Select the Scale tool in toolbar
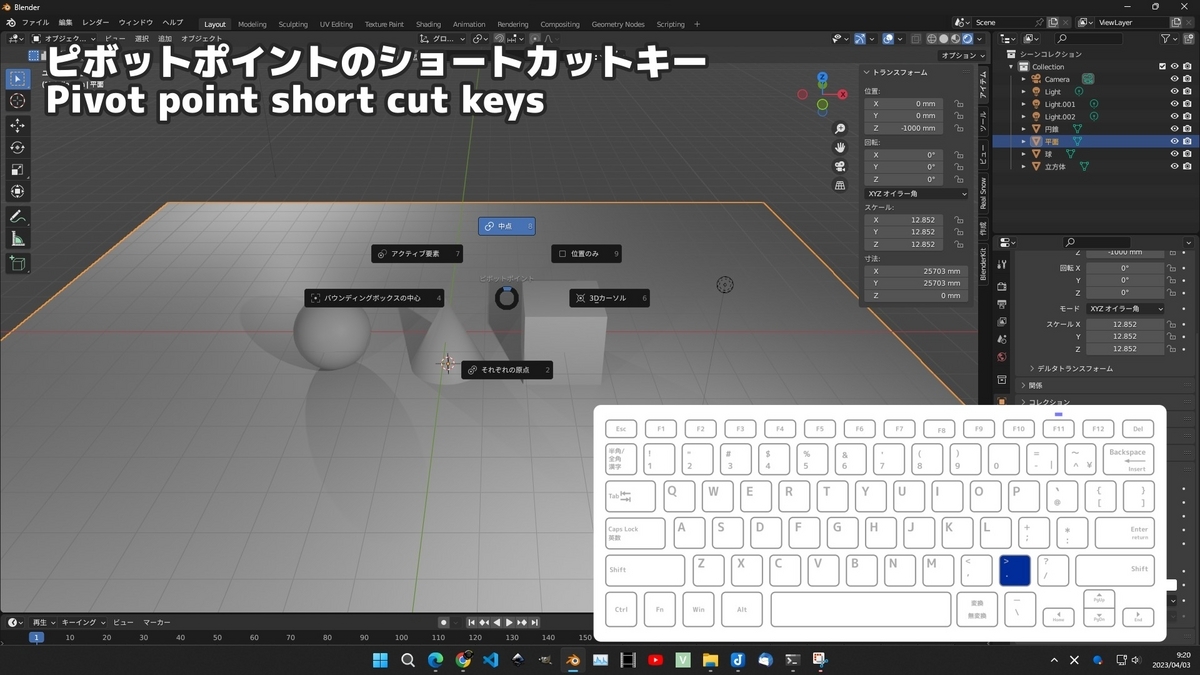Image resolution: width=1200 pixels, height=675 pixels. 17,169
